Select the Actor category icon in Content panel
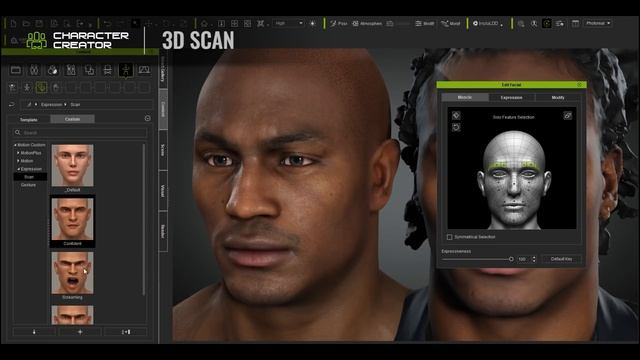Image resolution: width=640 pixels, height=360 pixels. point(34,70)
